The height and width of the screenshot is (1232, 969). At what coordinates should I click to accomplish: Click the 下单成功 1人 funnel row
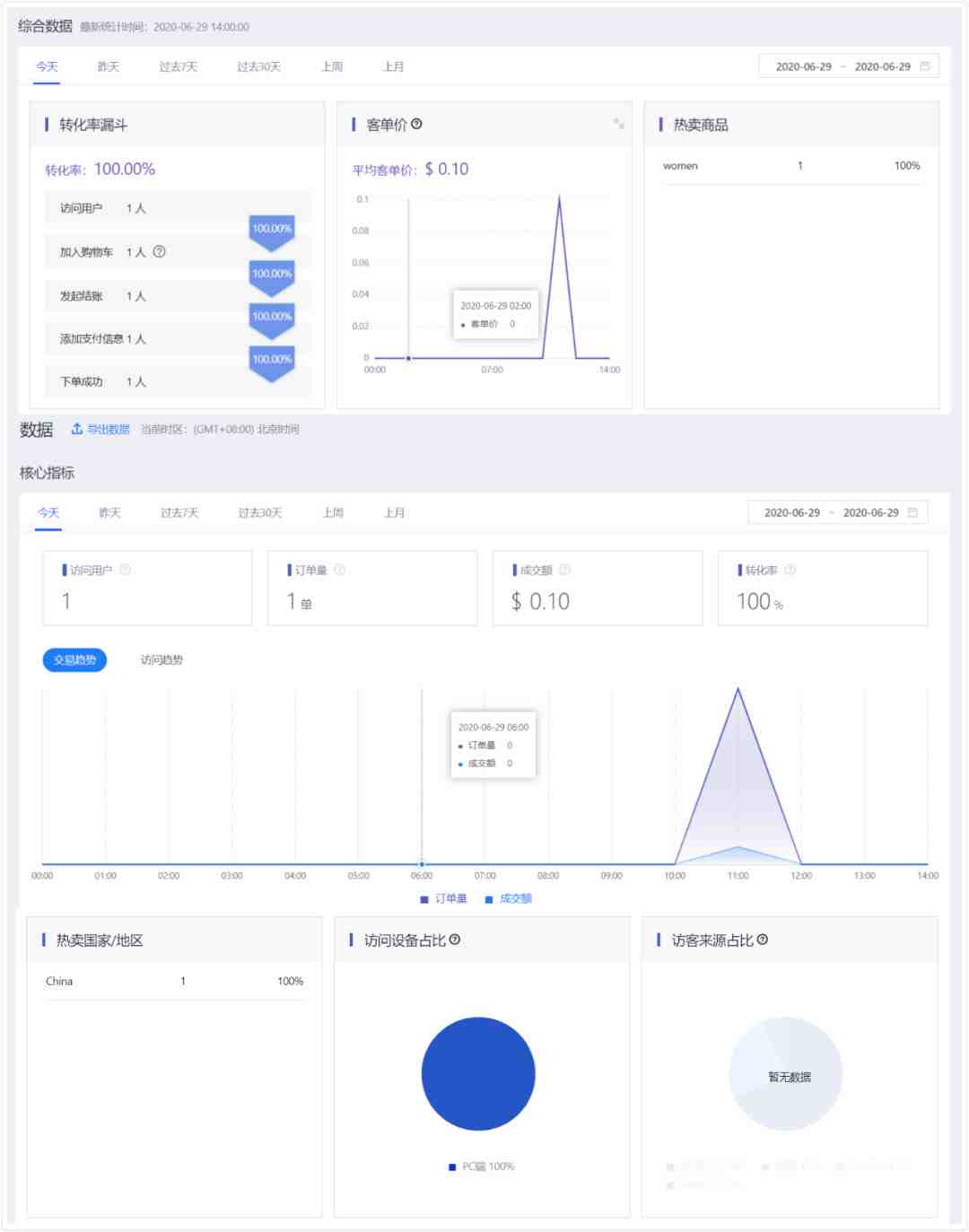click(178, 382)
